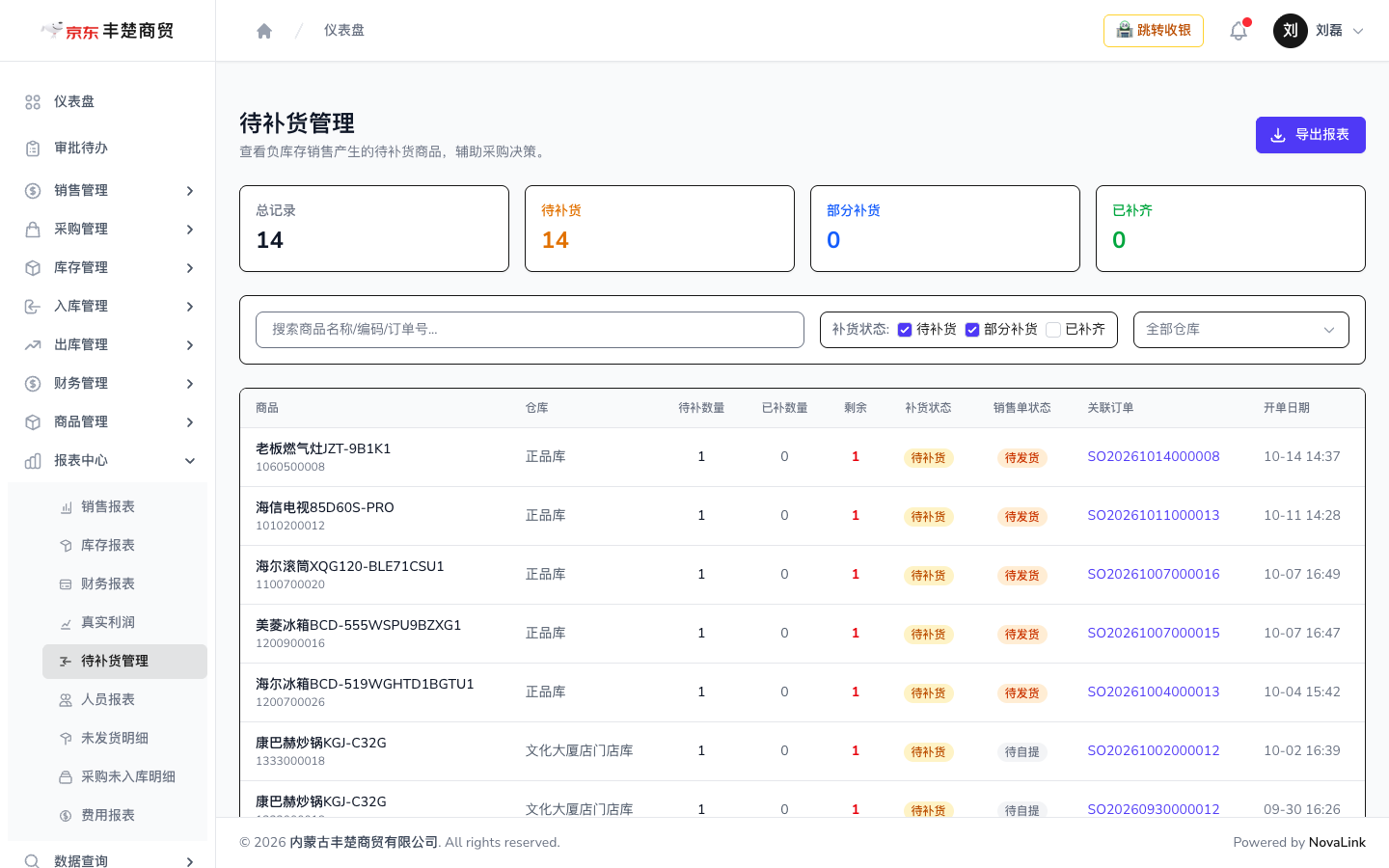Click the 待补货管理 sidebar icon
The height and width of the screenshot is (868, 1389).
click(x=66, y=662)
